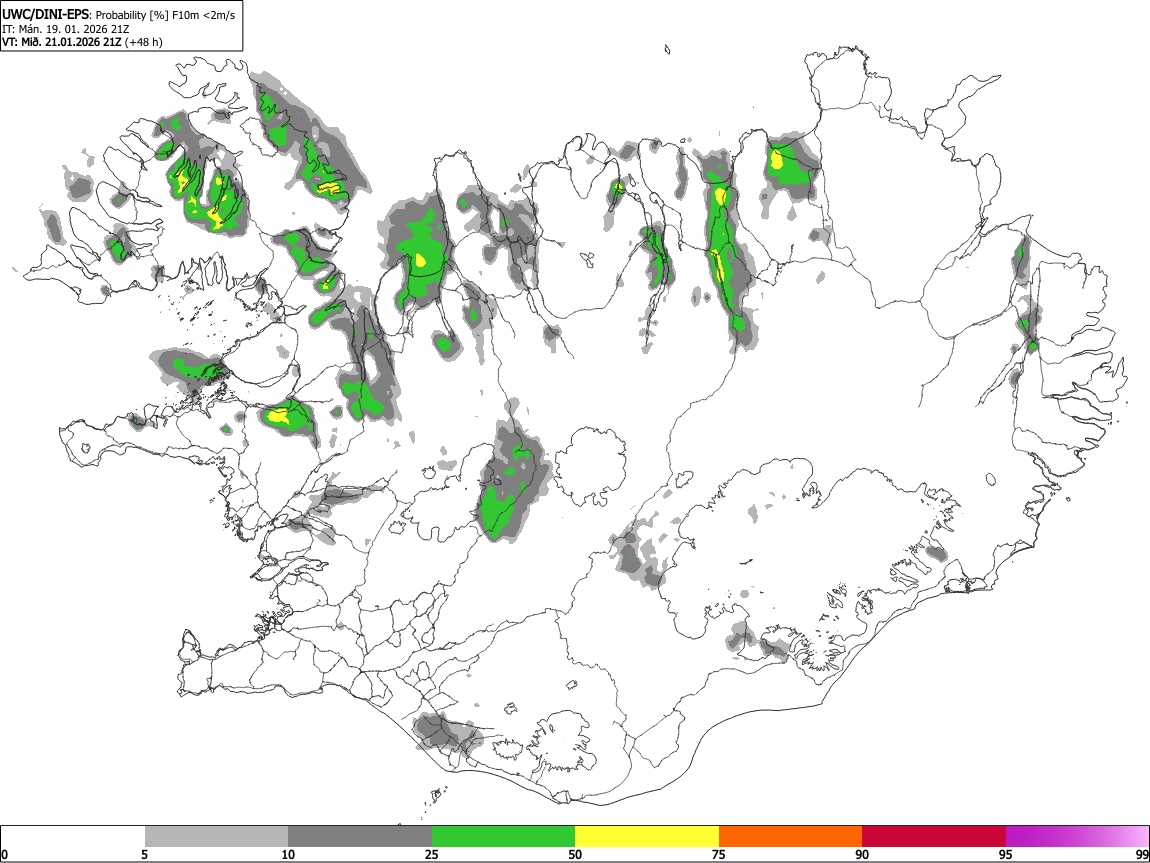Click the VT: Mið. 21.01.2026 21Z line
The image size is (1150, 863).
(x=62, y=42)
